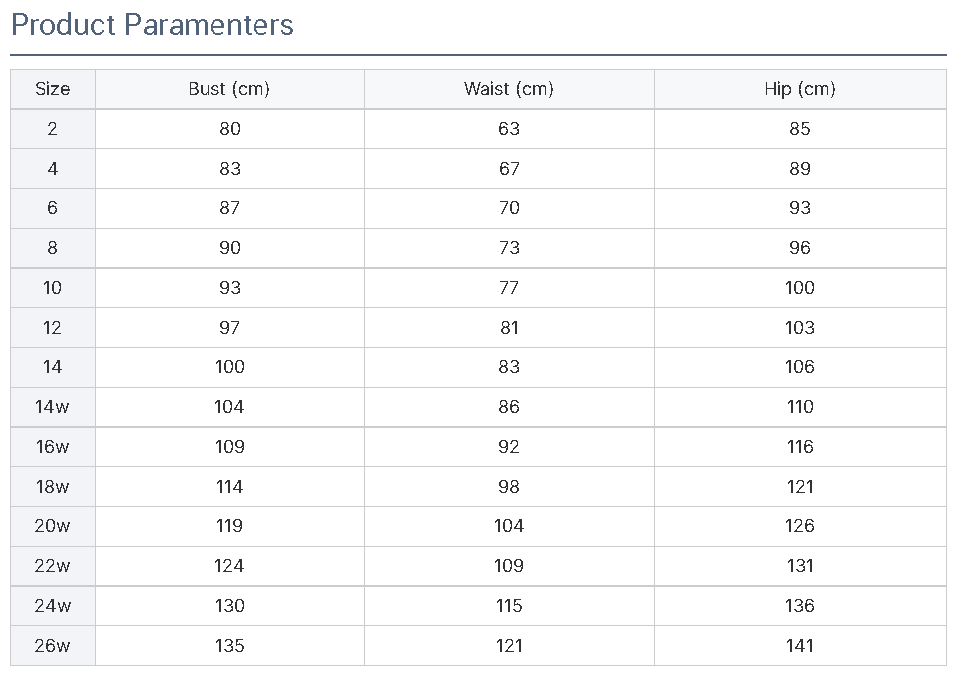Click bust value 83 for size 4
Viewport: 960px width, 673px height.
click(x=230, y=168)
